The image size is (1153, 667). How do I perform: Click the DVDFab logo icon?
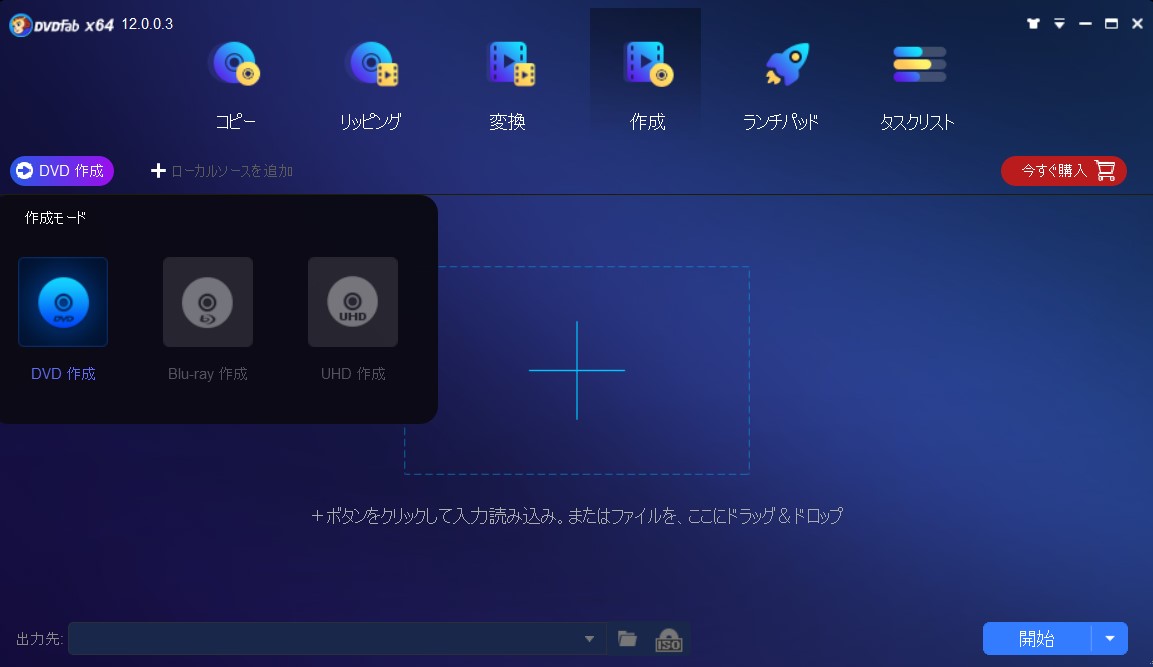20,24
